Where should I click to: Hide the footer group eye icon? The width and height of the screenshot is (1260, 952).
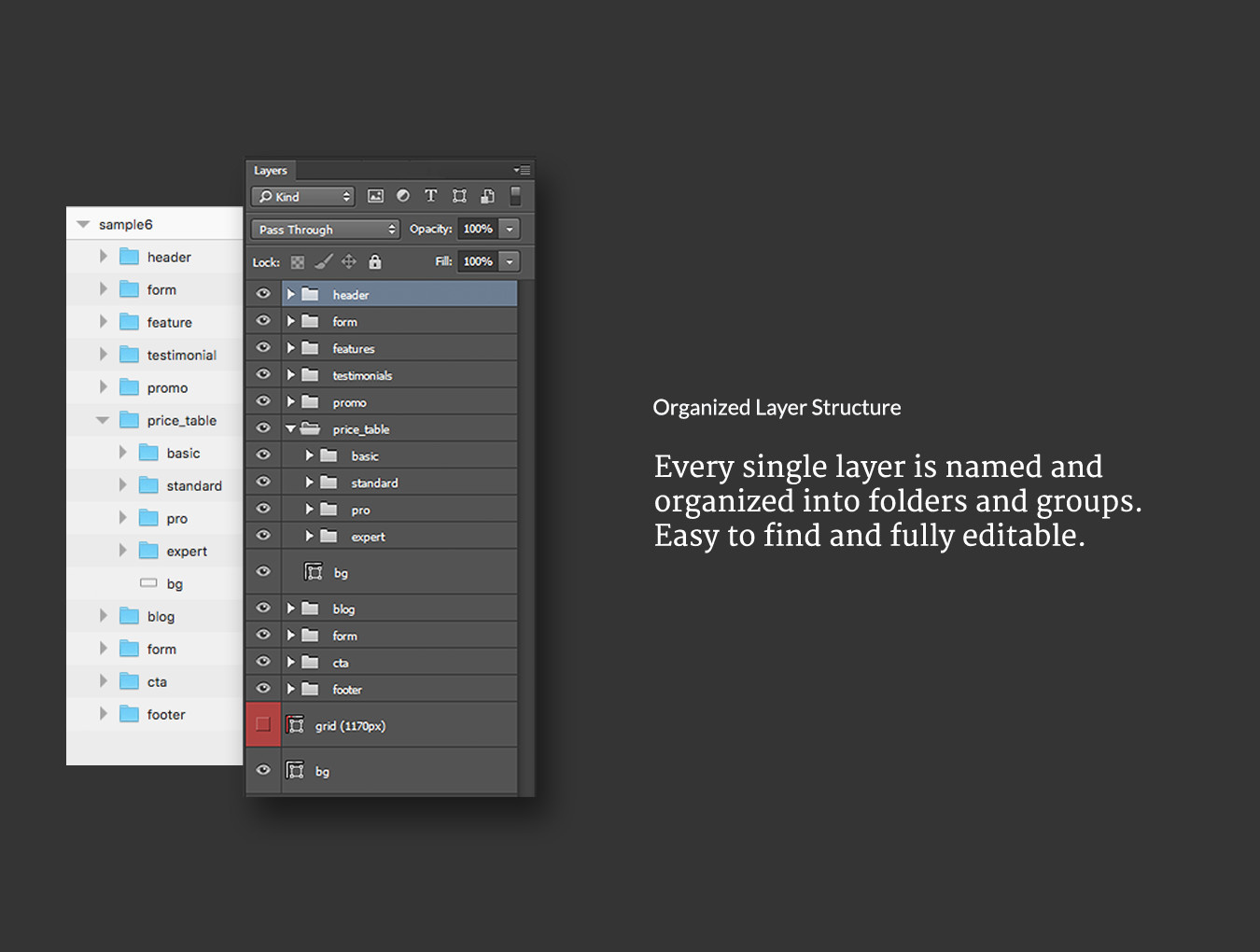click(263, 689)
